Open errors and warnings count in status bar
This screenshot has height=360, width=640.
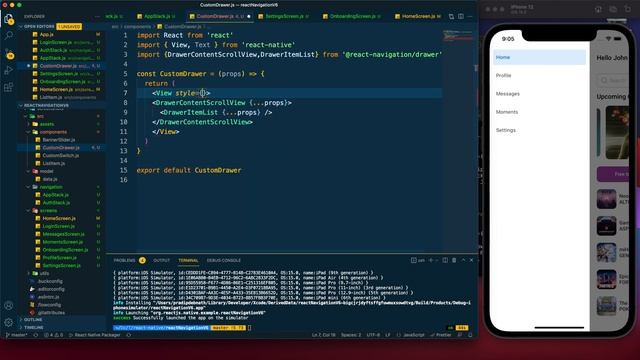point(53,335)
